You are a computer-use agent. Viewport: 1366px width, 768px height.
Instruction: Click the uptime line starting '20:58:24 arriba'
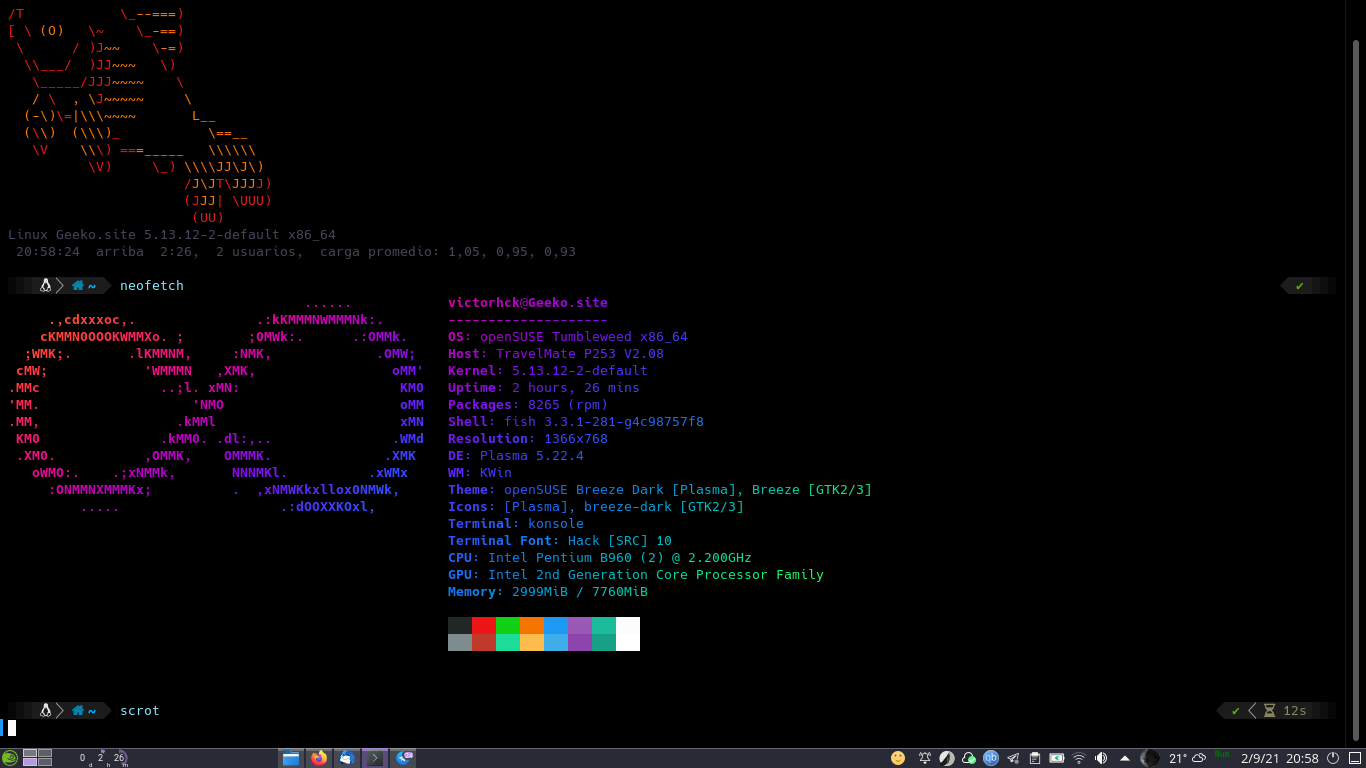click(296, 252)
